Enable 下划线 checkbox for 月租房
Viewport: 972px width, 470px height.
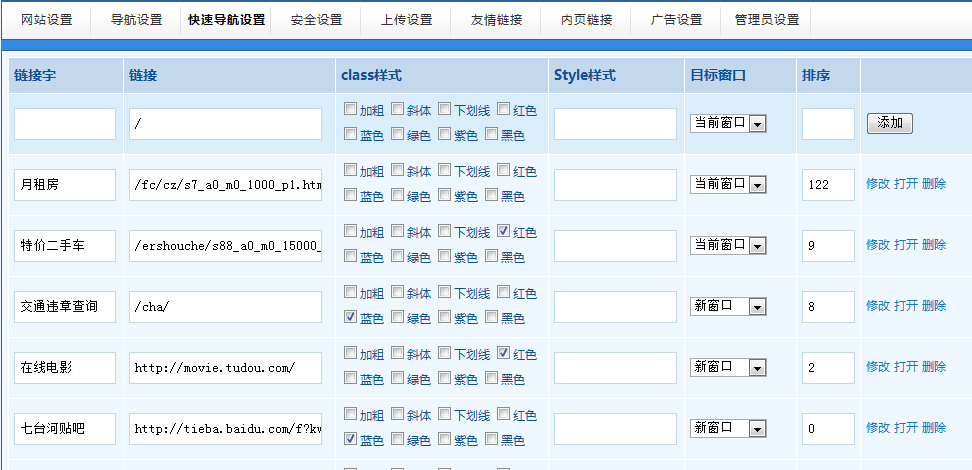pyautogui.click(x=444, y=171)
